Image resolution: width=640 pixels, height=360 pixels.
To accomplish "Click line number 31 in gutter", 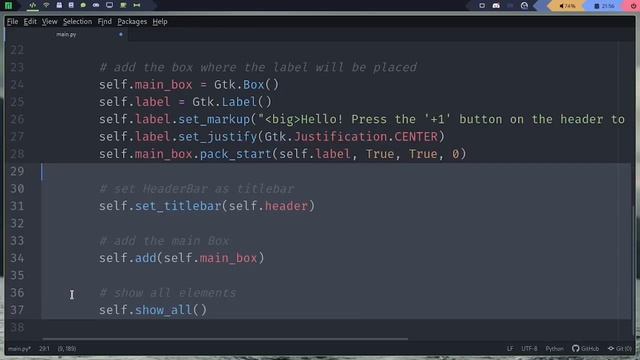I will click(x=17, y=206).
